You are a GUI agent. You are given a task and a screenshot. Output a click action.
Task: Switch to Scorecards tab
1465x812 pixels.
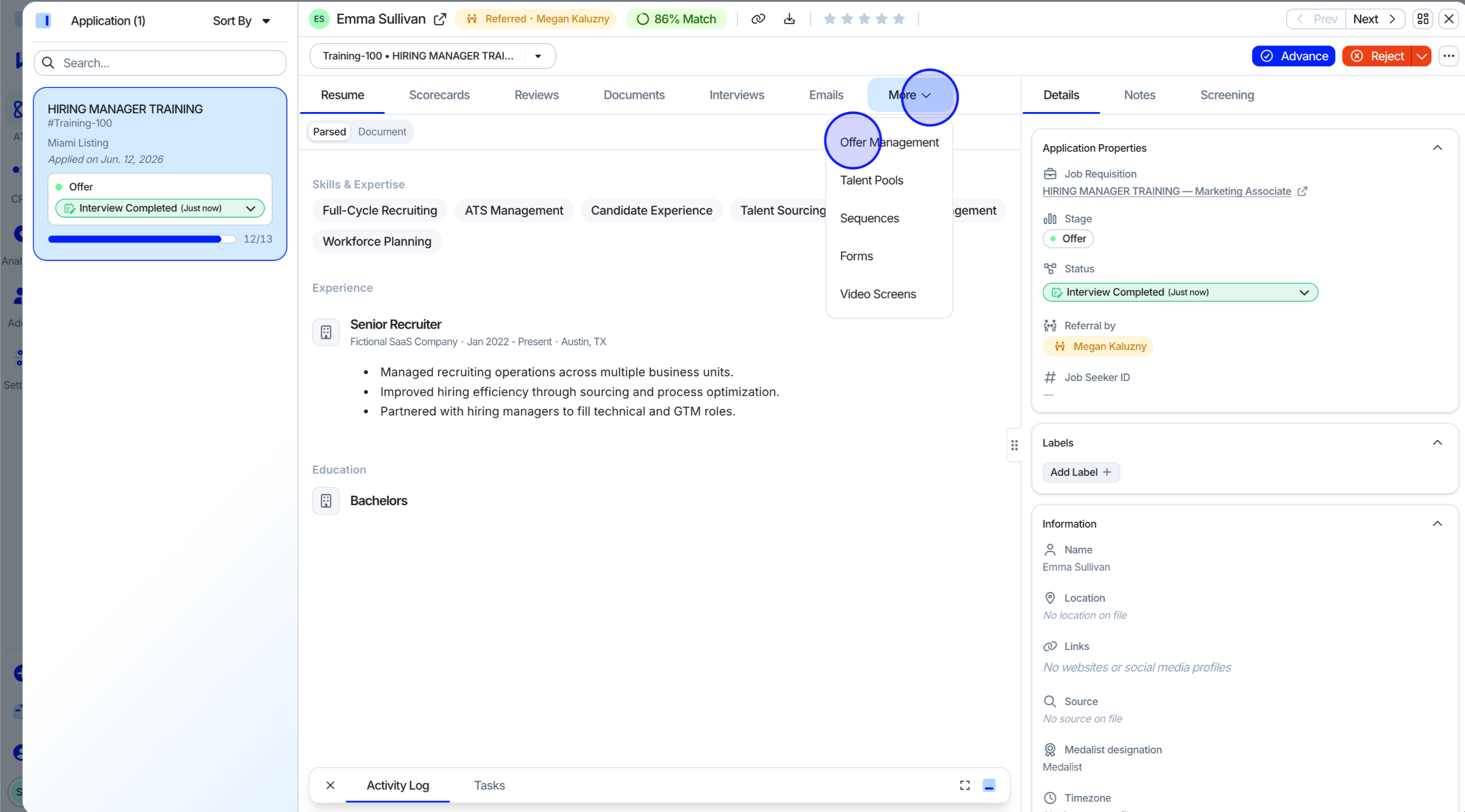pyautogui.click(x=439, y=95)
